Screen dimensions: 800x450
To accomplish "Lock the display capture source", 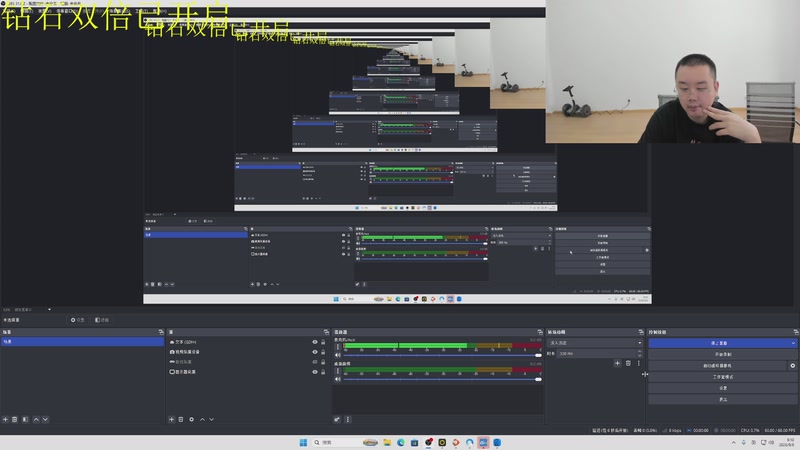I will pos(323,372).
